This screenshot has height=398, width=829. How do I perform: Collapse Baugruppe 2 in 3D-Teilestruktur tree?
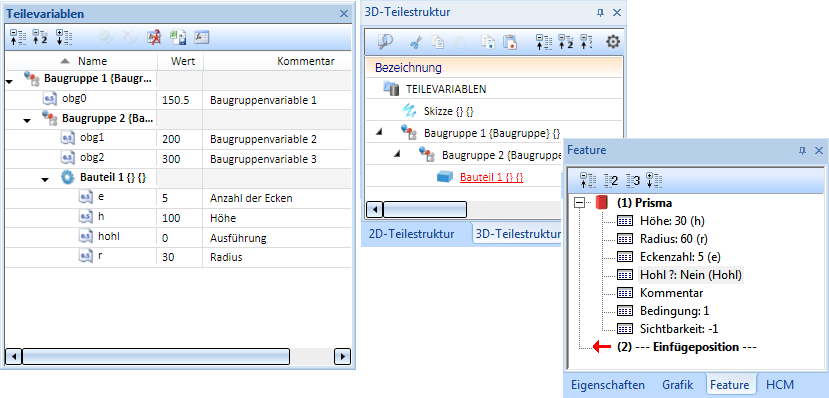coord(397,154)
